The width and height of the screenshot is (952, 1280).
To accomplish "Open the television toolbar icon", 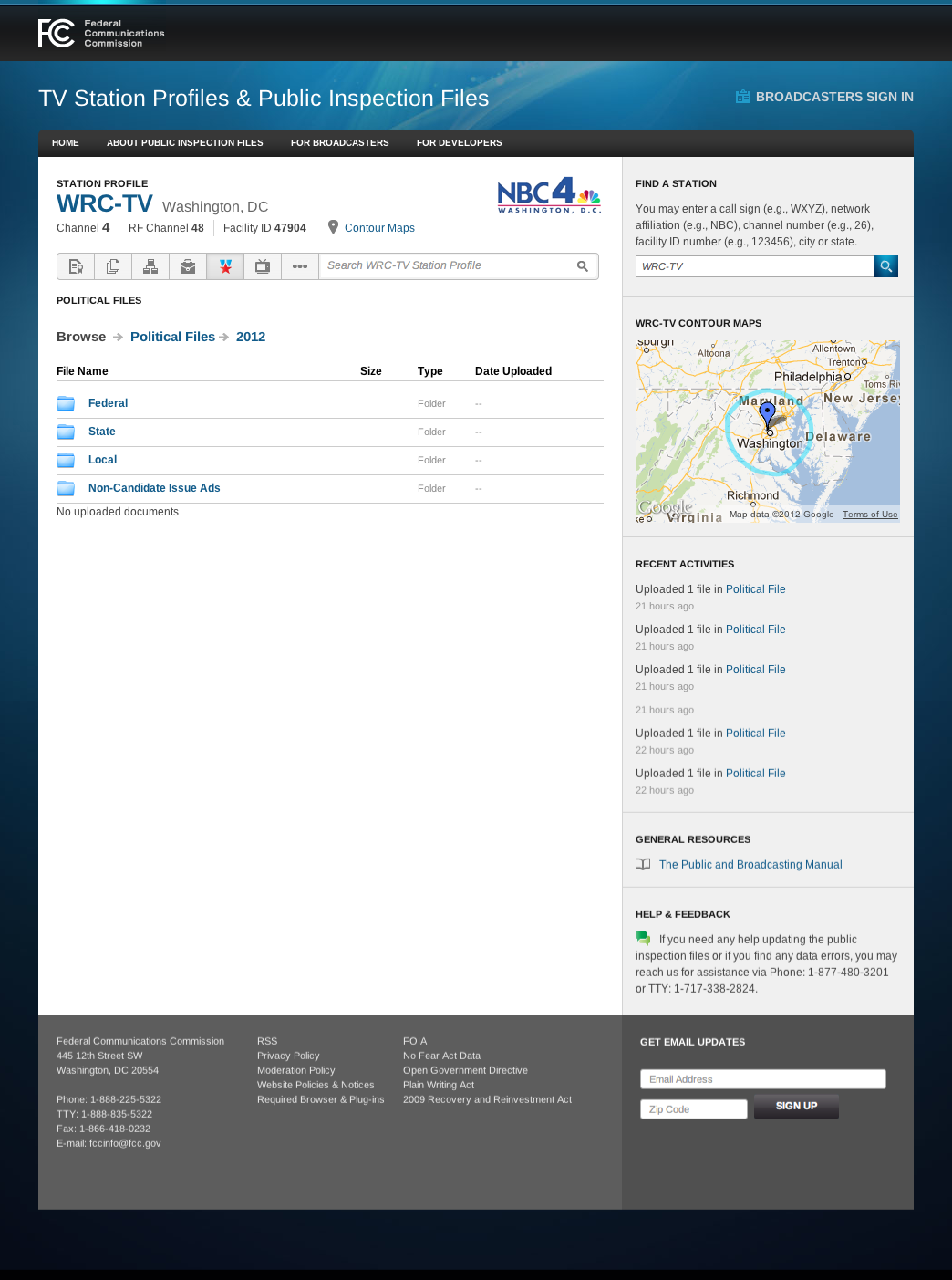I will coord(263,266).
